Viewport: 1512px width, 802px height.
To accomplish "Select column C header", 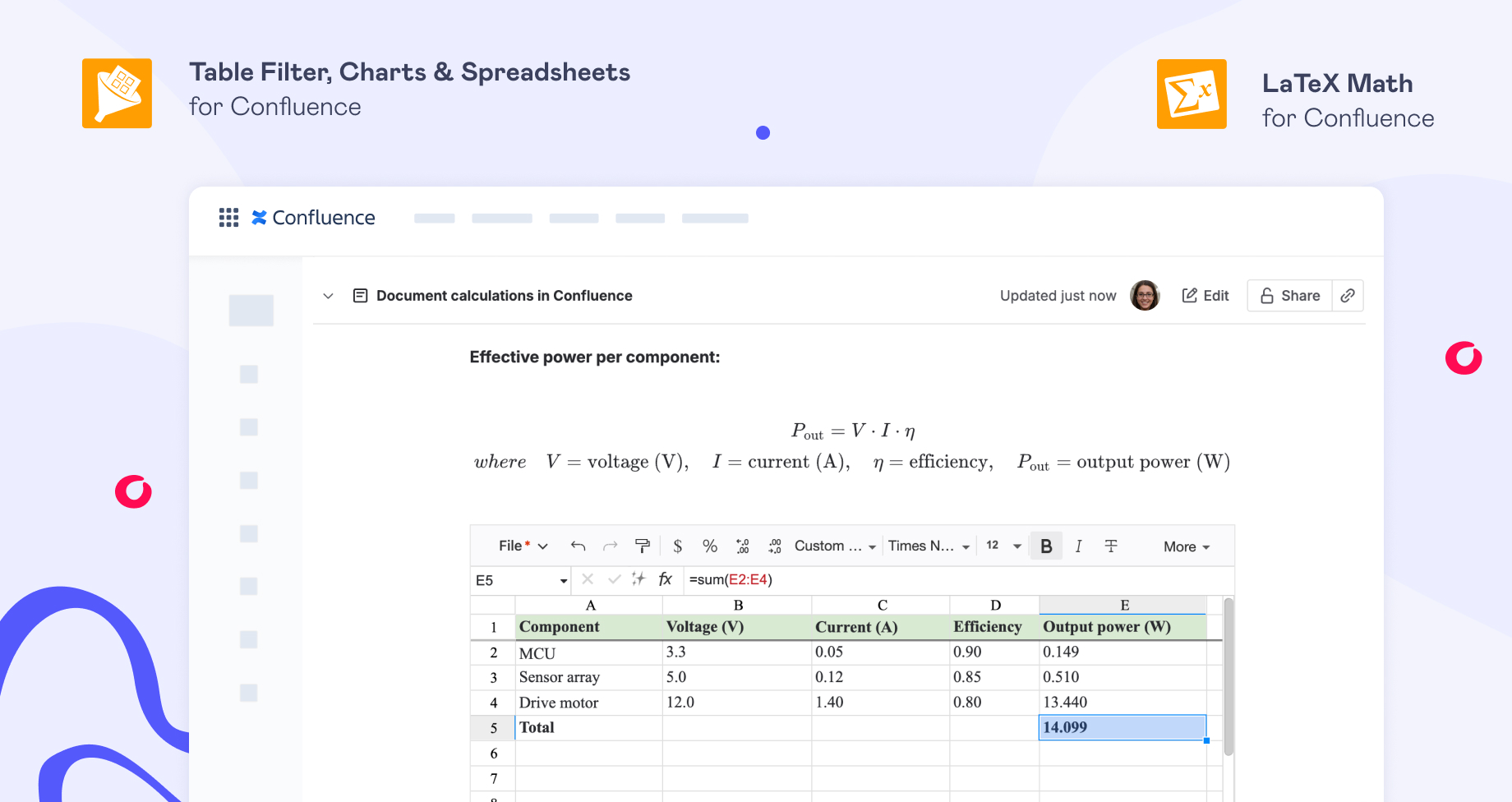I will coord(881,606).
